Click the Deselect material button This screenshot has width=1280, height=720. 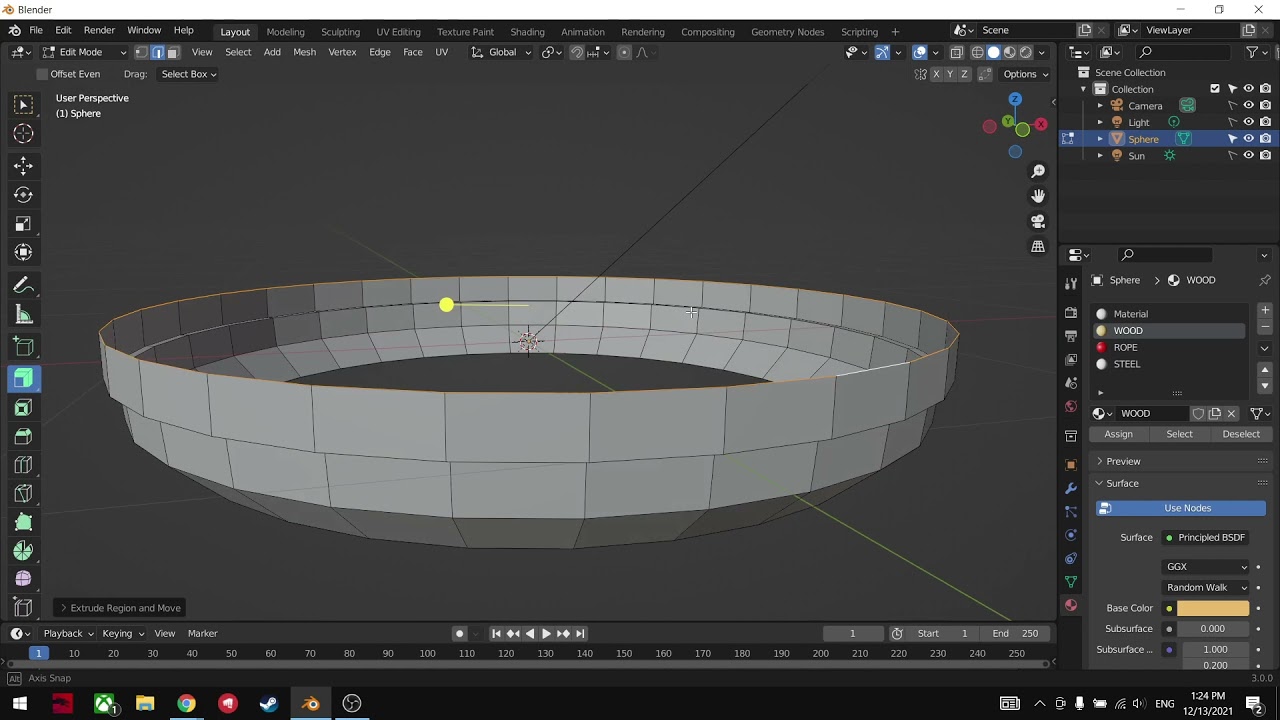1241,434
